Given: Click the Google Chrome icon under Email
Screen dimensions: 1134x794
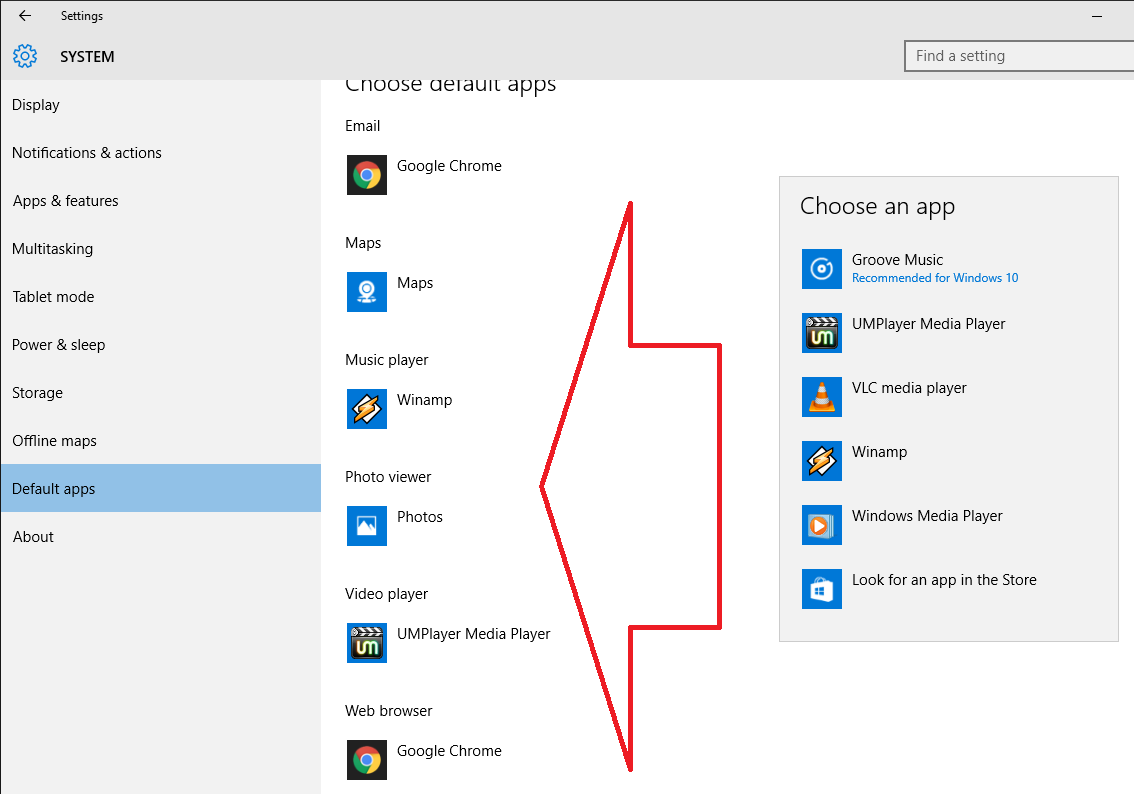Looking at the screenshot, I should (x=366, y=174).
